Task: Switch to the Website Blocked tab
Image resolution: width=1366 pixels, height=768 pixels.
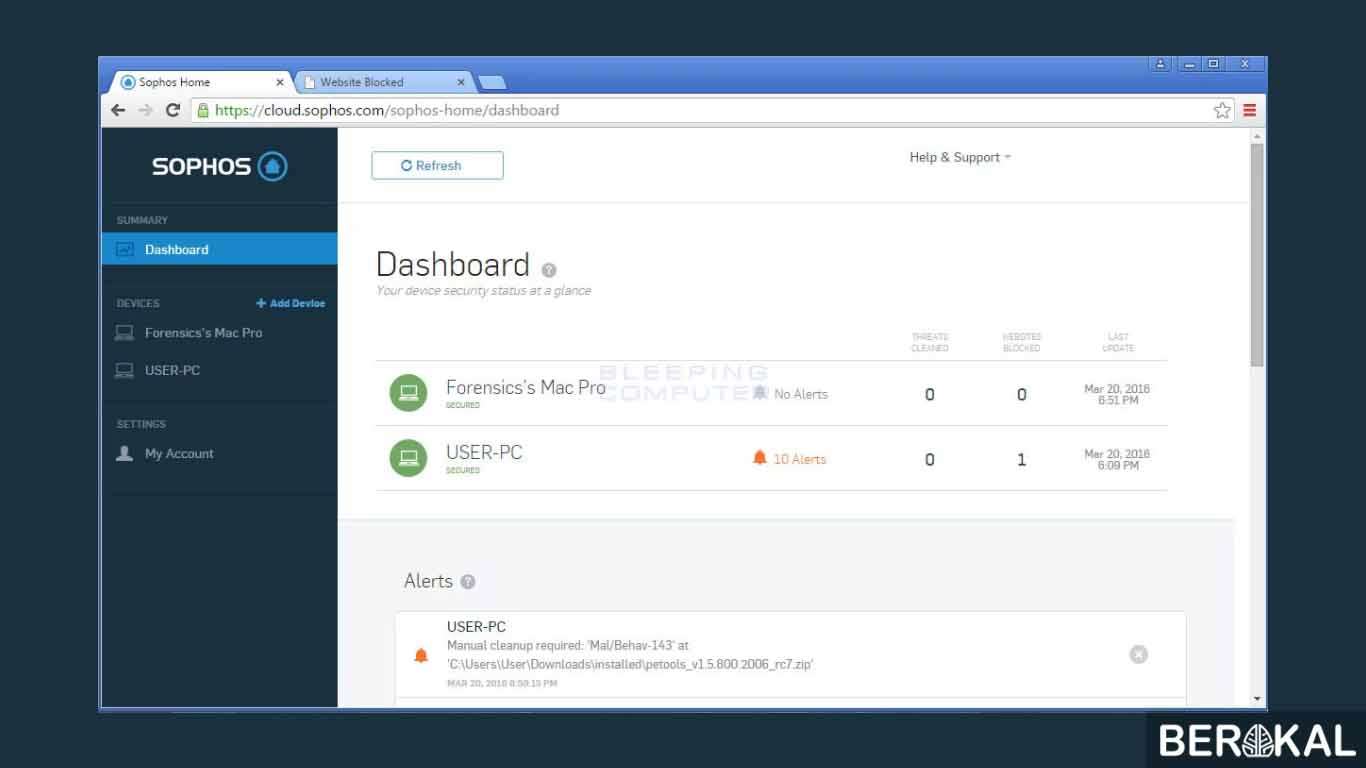Action: 383,82
